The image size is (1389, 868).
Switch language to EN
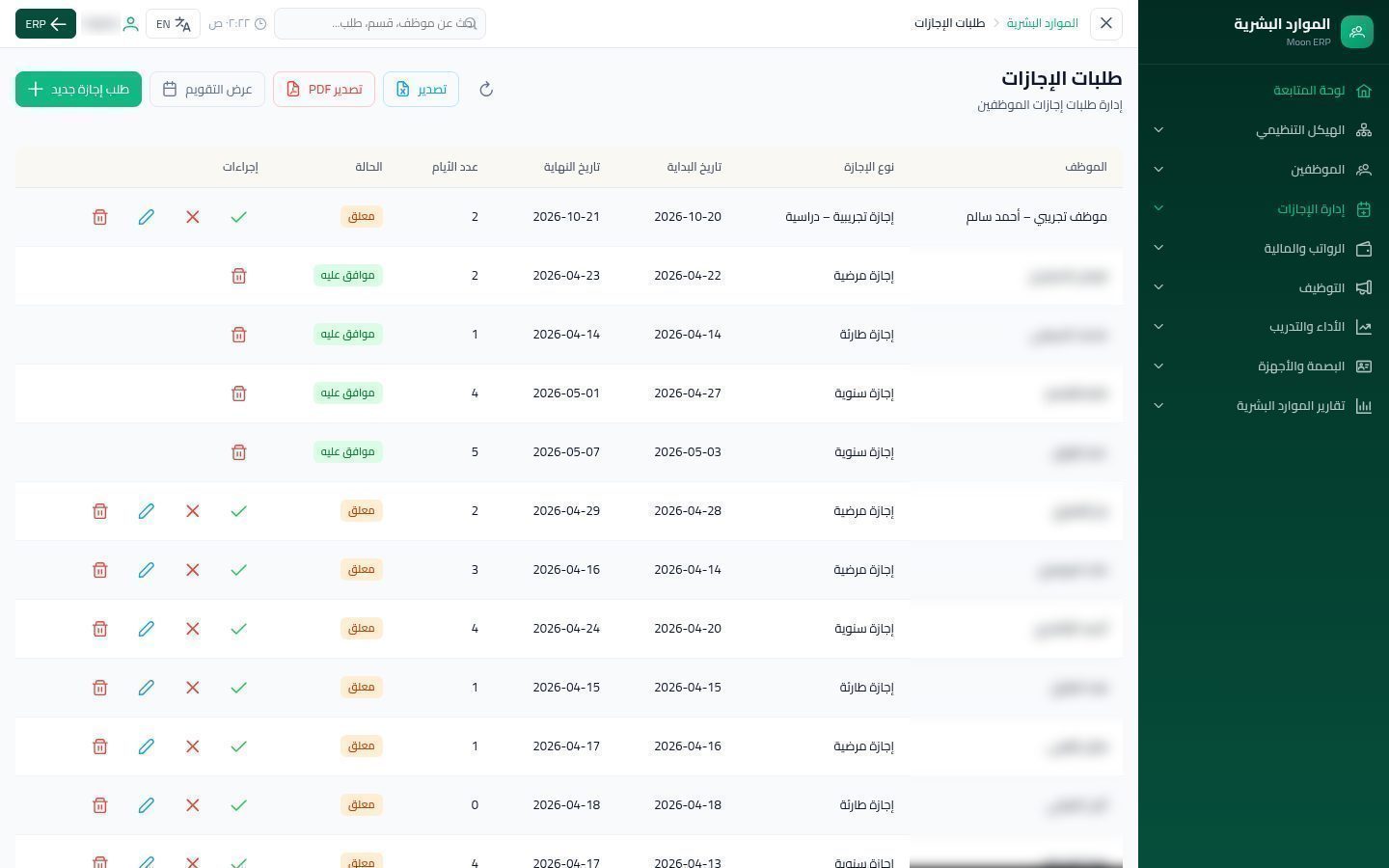(x=174, y=24)
